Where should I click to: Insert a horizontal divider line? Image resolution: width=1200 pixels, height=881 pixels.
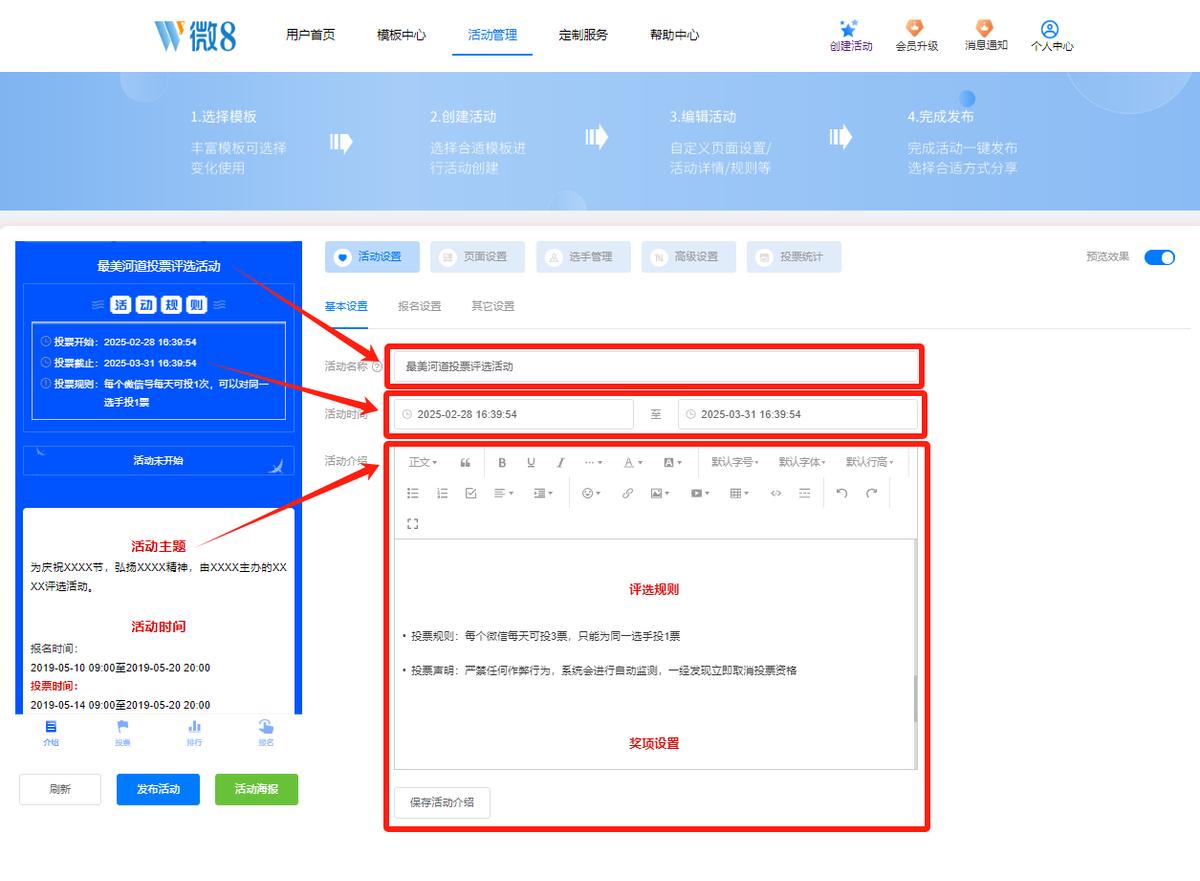pos(805,493)
